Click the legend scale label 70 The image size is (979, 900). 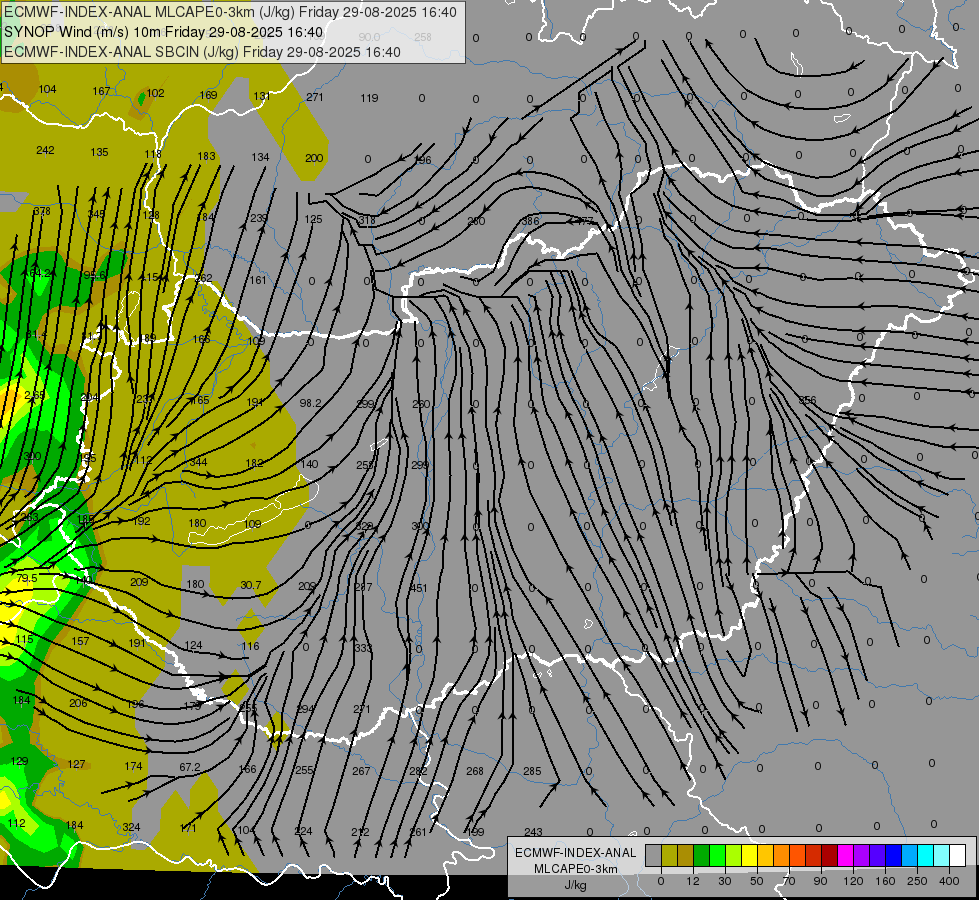[x=789, y=881]
